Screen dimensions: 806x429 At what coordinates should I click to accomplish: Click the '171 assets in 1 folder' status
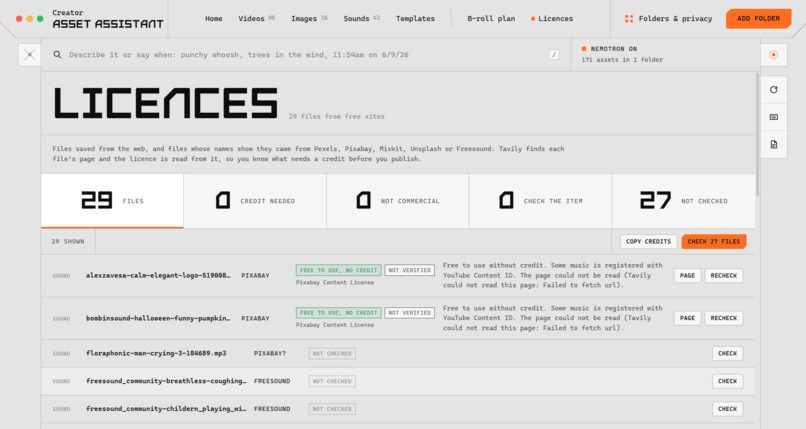click(622, 60)
